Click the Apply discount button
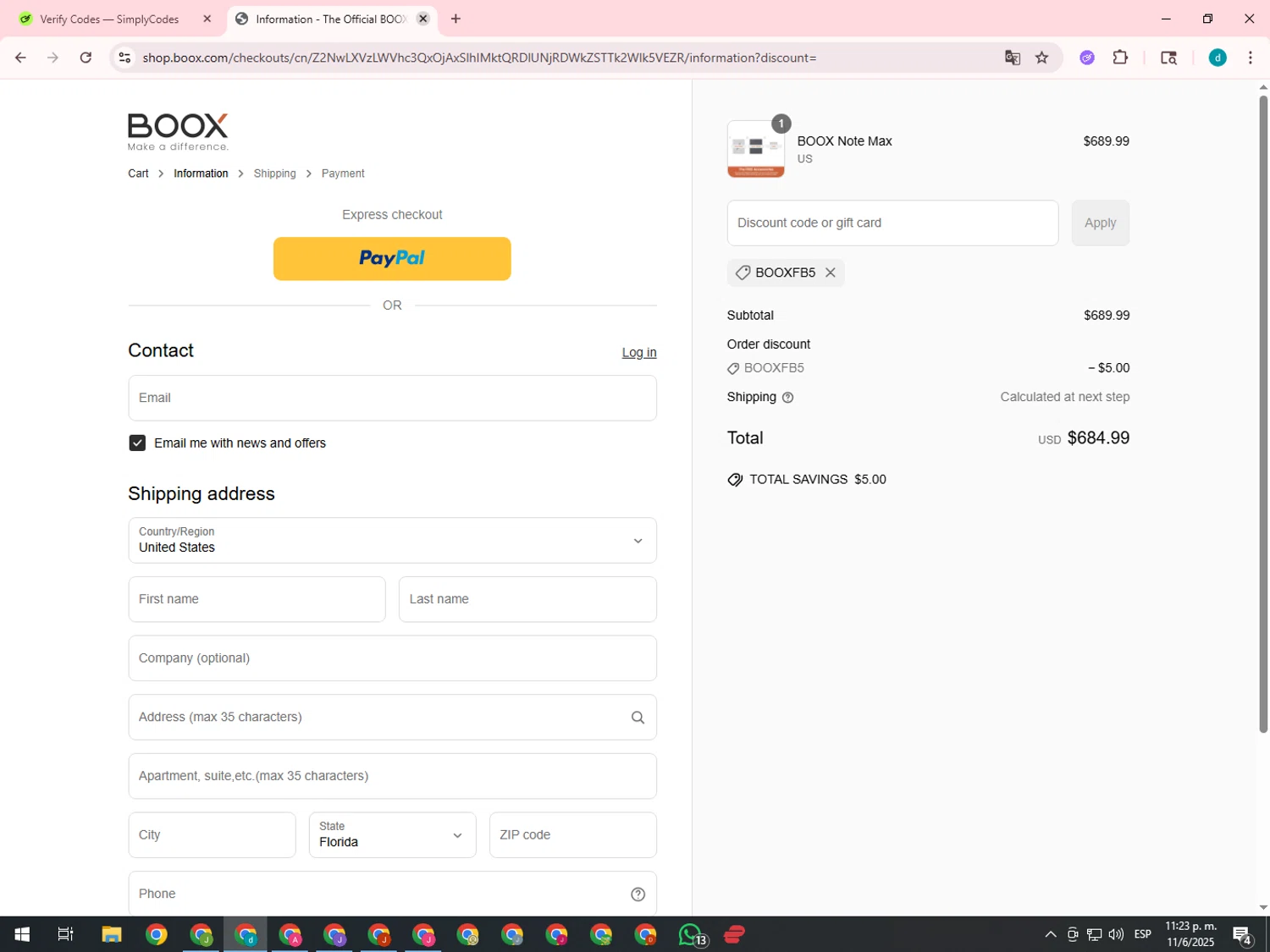The image size is (1270, 952). (1100, 223)
